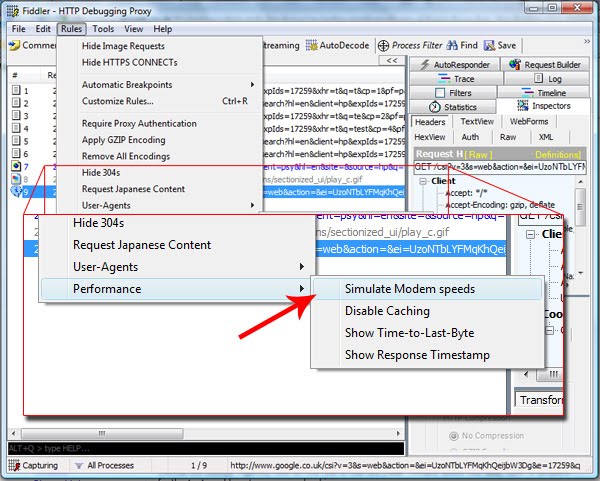The height and width of the screenshot is (481, 600).
Task: Click the icon of session 6
Action: 16,153
